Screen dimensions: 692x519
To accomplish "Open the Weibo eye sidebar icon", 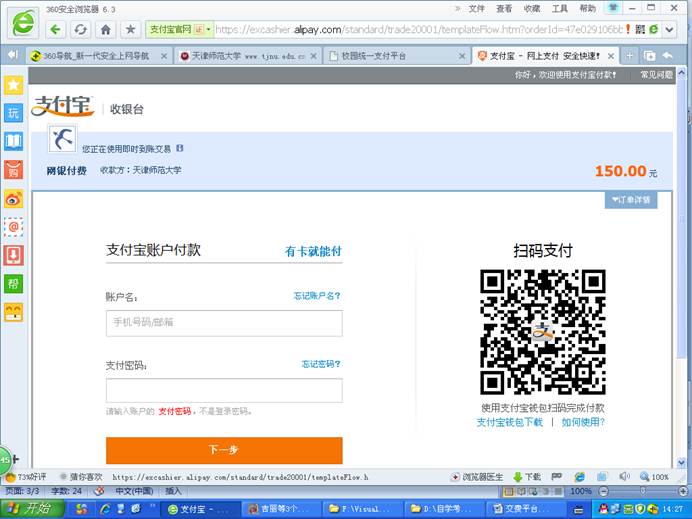I will (x=13, y=199).
